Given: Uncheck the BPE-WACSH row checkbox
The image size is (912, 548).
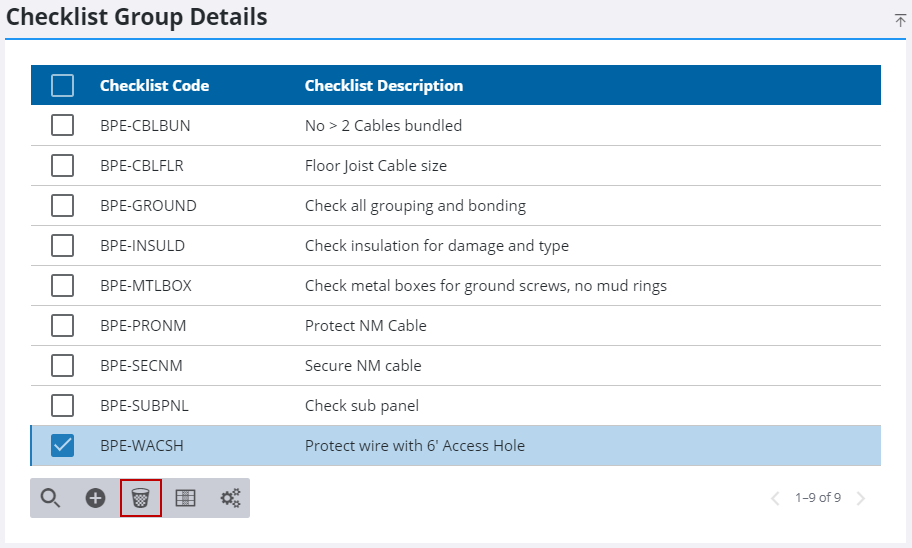Looking at the screenshot, I should pos(62,446).
